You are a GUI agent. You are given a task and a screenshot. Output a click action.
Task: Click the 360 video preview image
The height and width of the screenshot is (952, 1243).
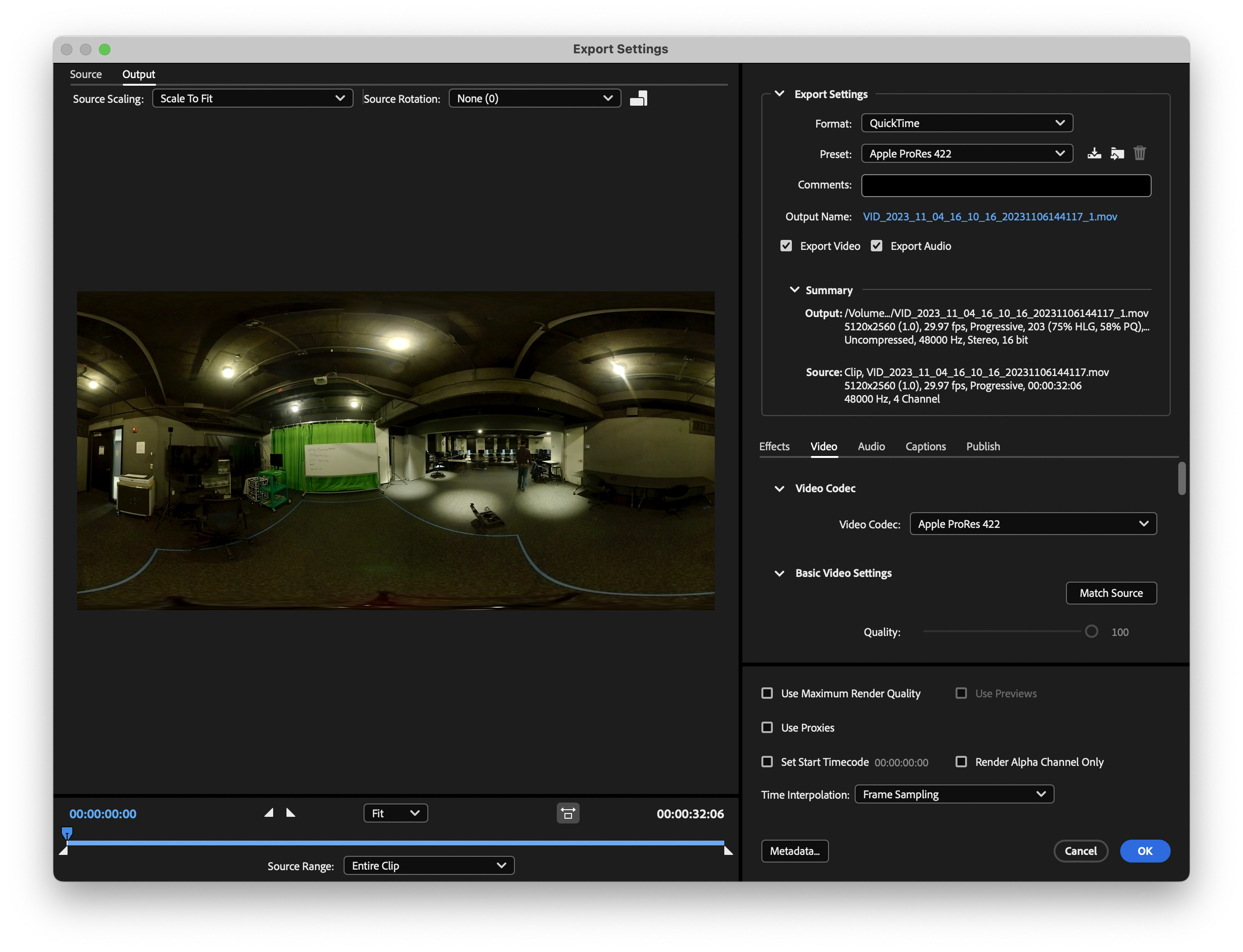click(x=395, y=450)
